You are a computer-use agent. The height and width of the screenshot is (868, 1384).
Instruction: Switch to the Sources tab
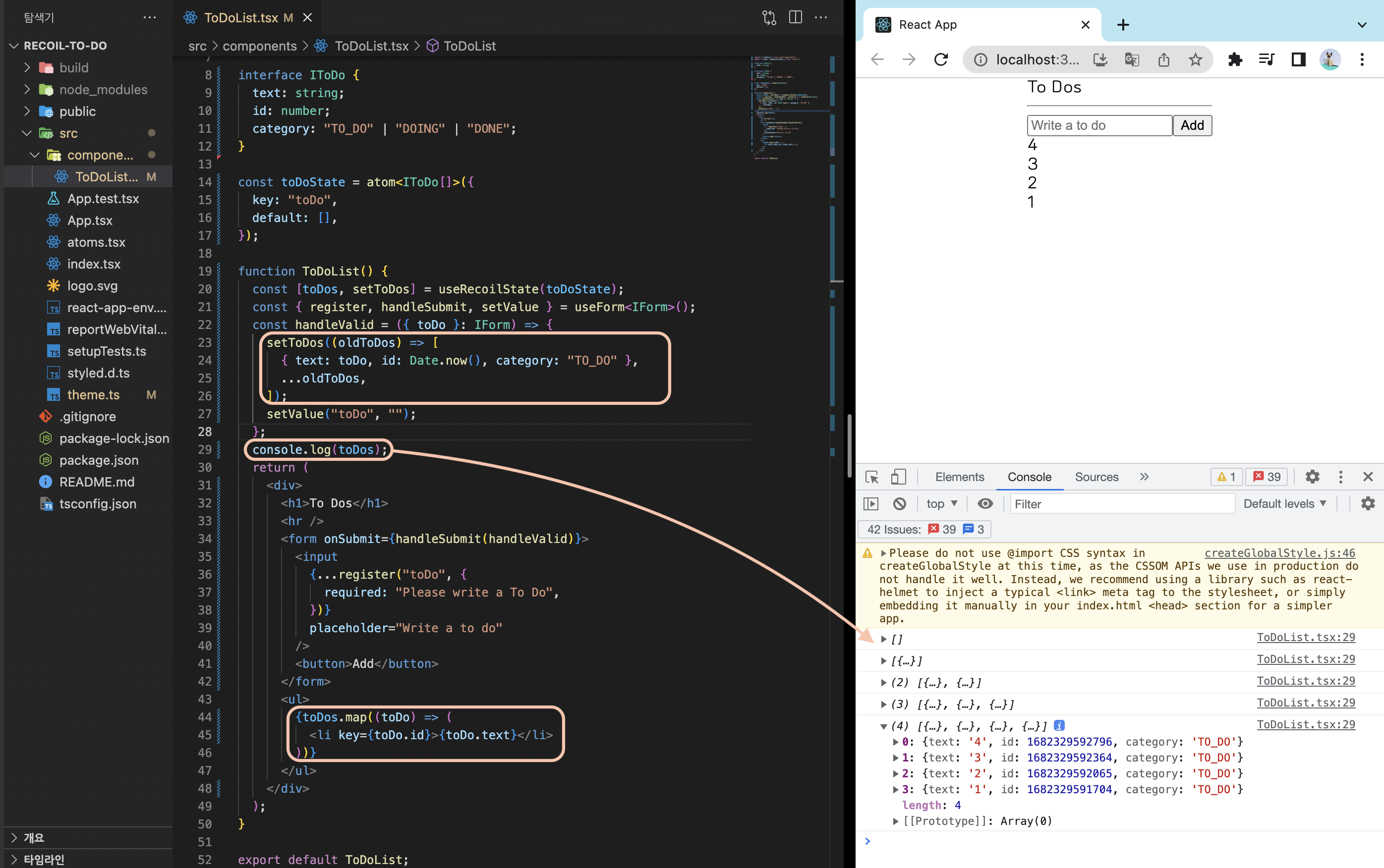coord(1096,477)
